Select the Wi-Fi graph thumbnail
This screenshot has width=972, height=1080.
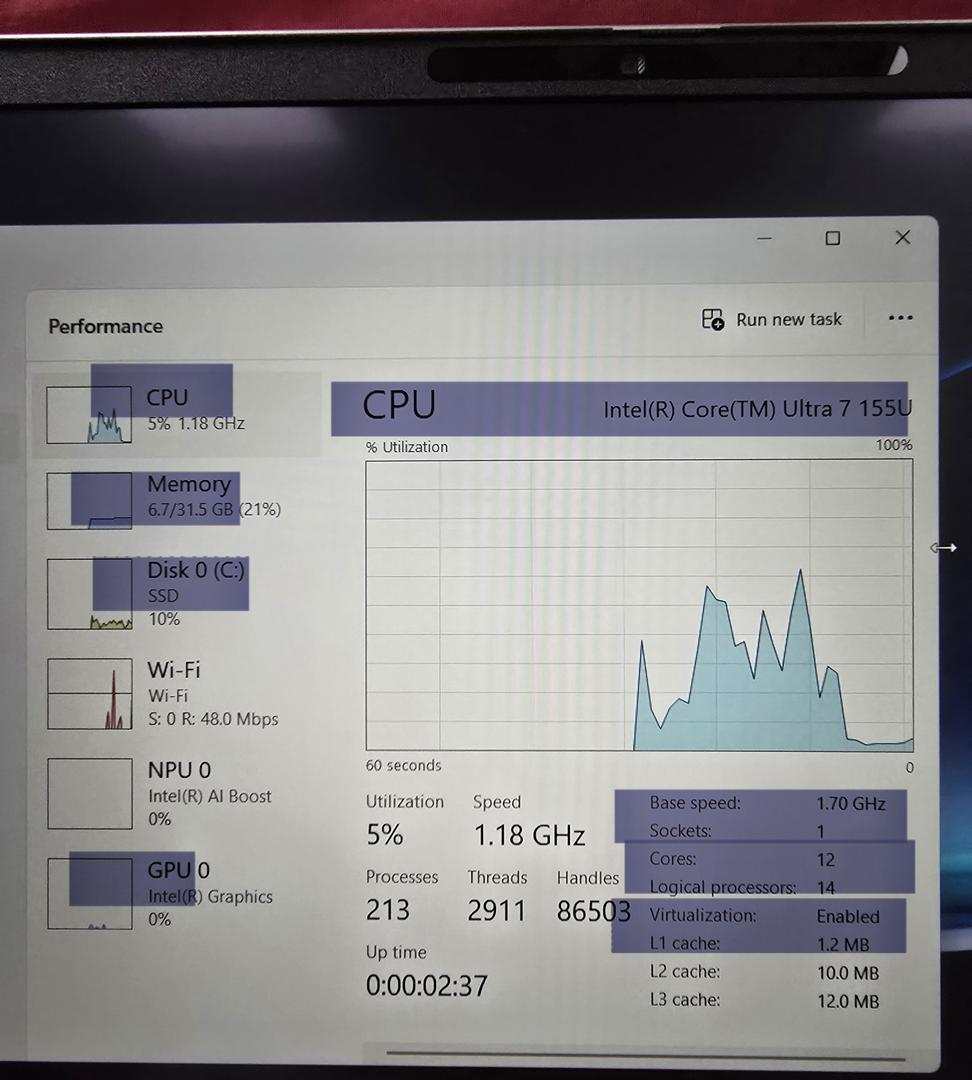coord(90,694)
